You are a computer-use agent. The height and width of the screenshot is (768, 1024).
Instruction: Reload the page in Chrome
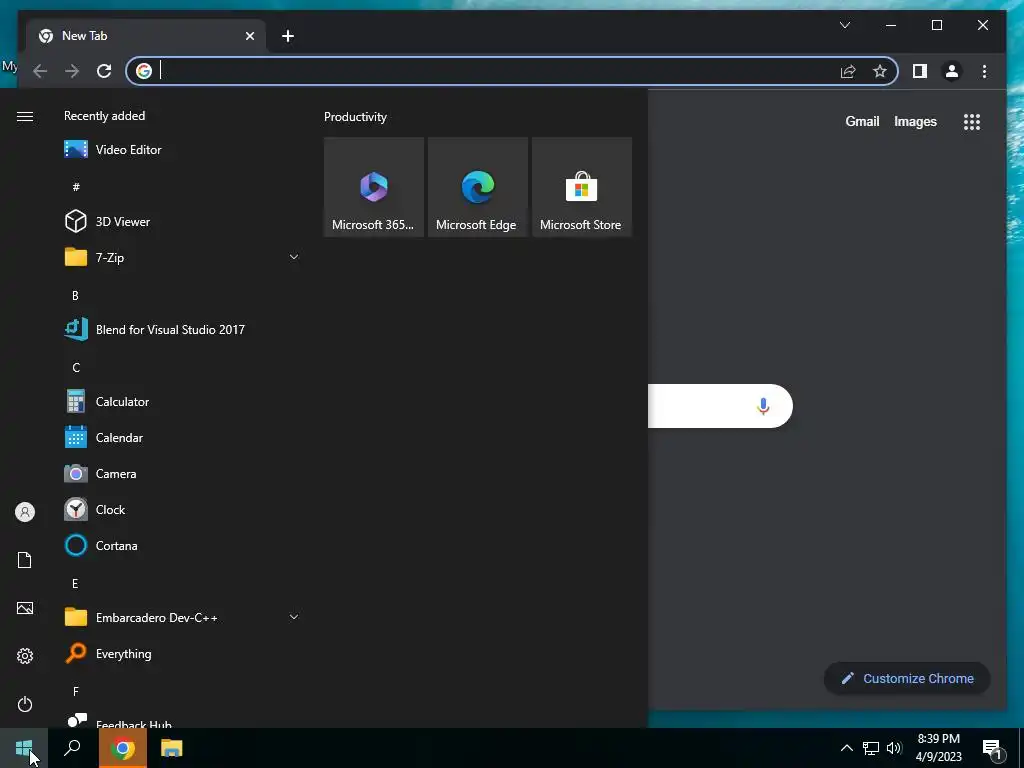(x=104, y=71)
